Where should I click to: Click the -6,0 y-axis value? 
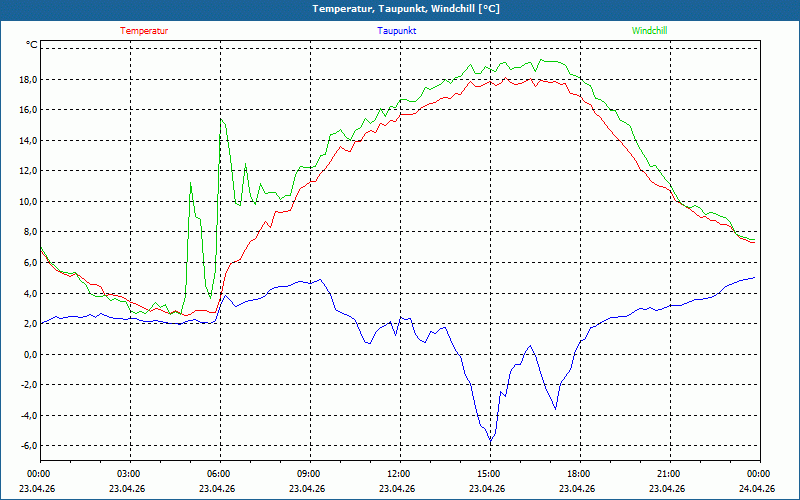click(x=29, y=446)
